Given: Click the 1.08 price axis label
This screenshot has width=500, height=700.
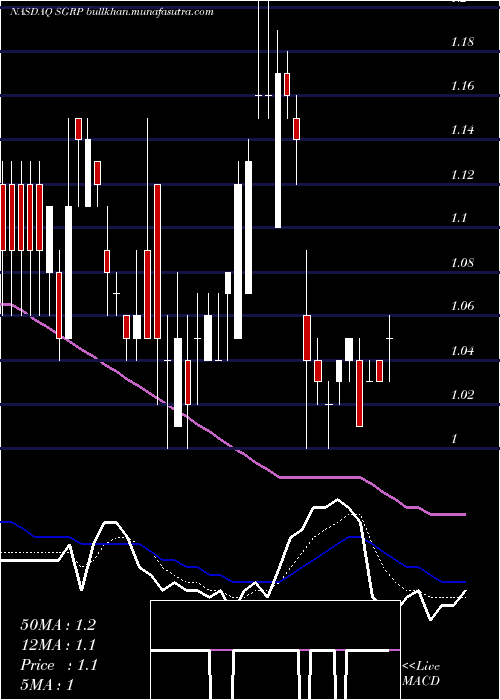Looking at the screenshot, I should tap(462, 262).
